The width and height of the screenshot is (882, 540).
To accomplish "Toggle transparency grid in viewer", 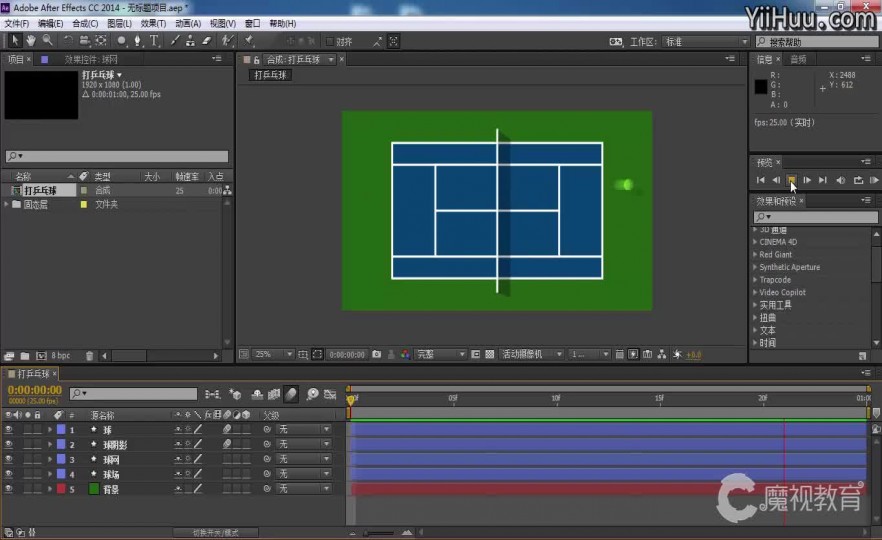I will [490, 354].
